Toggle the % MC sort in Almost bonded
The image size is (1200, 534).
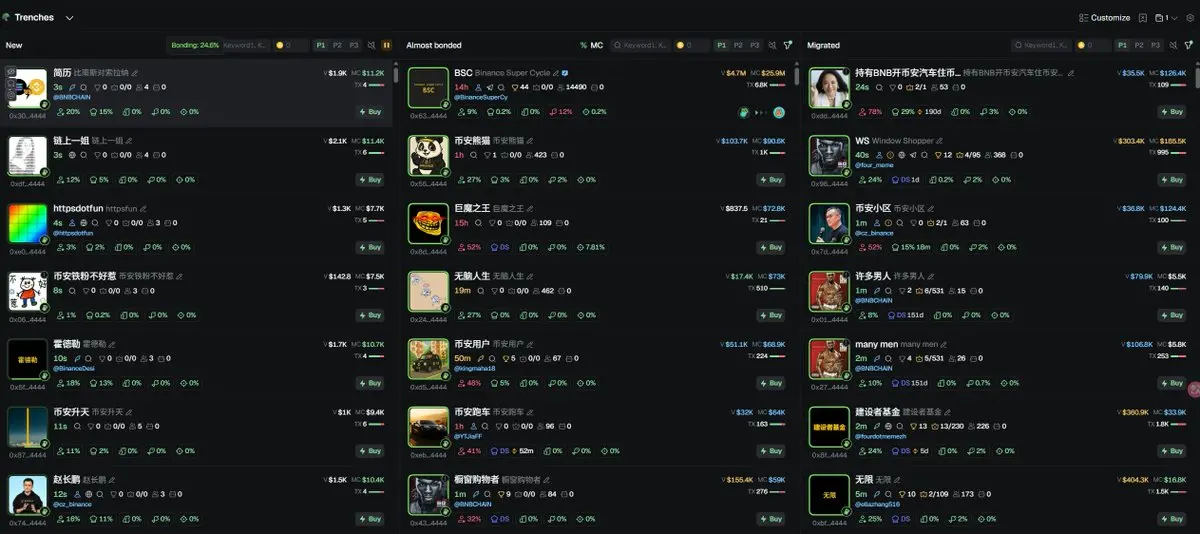tap(592, 45)
